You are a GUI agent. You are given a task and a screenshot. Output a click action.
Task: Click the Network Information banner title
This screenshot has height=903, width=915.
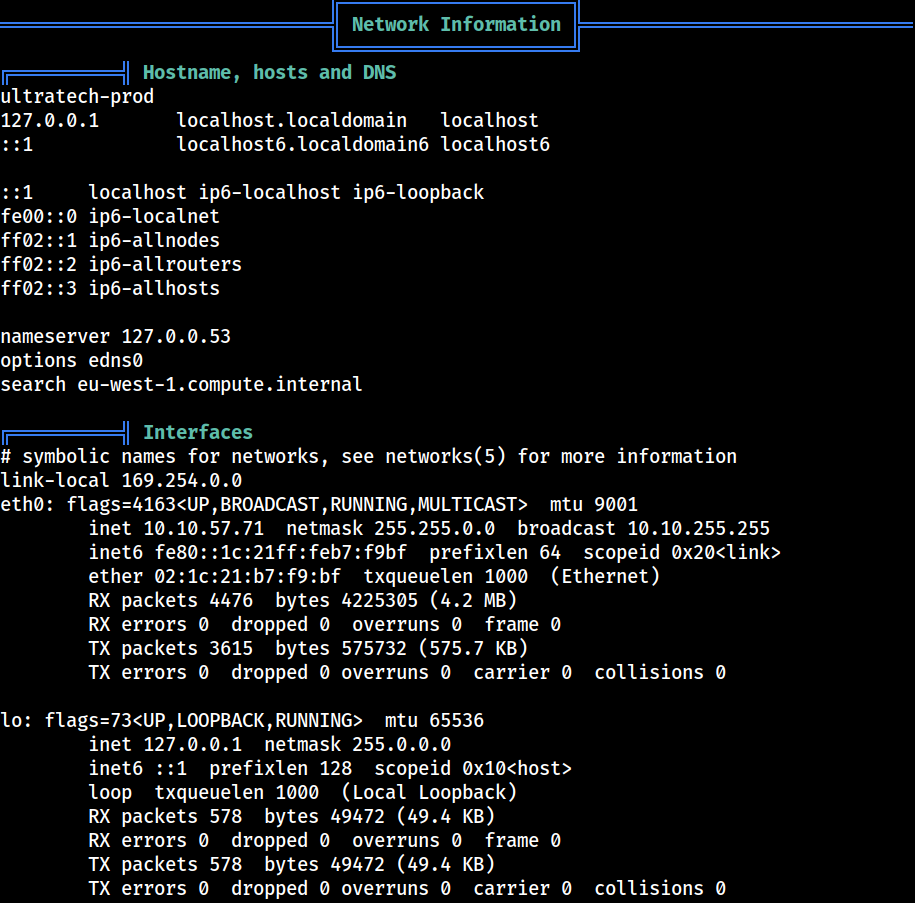coord(456,25)
